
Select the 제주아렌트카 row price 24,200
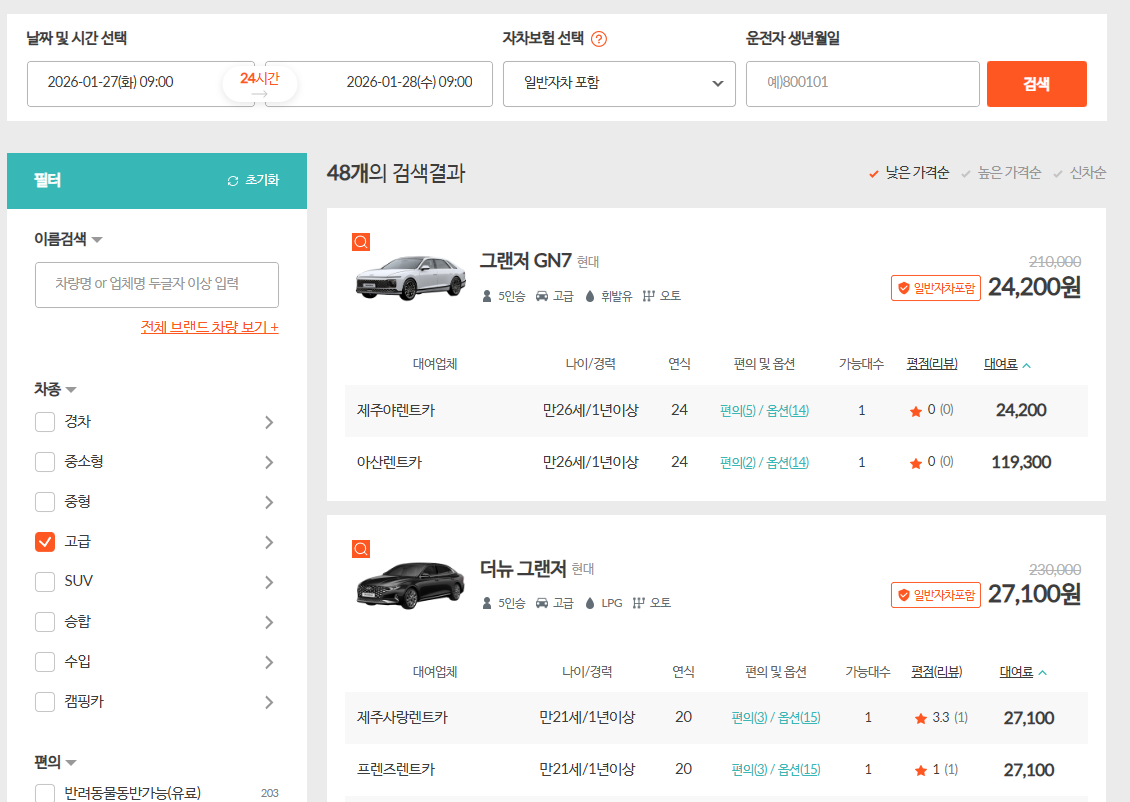(1020, 411)
